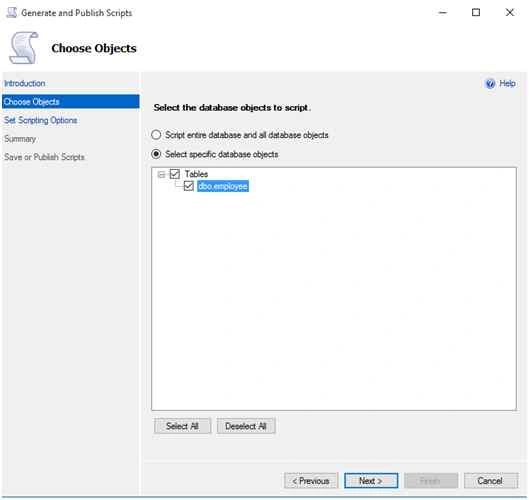Maximize the Generate and Publish Scripts window
Image resolution: width=529 pixels, height=500 pixels.
(x=476, y=12)
